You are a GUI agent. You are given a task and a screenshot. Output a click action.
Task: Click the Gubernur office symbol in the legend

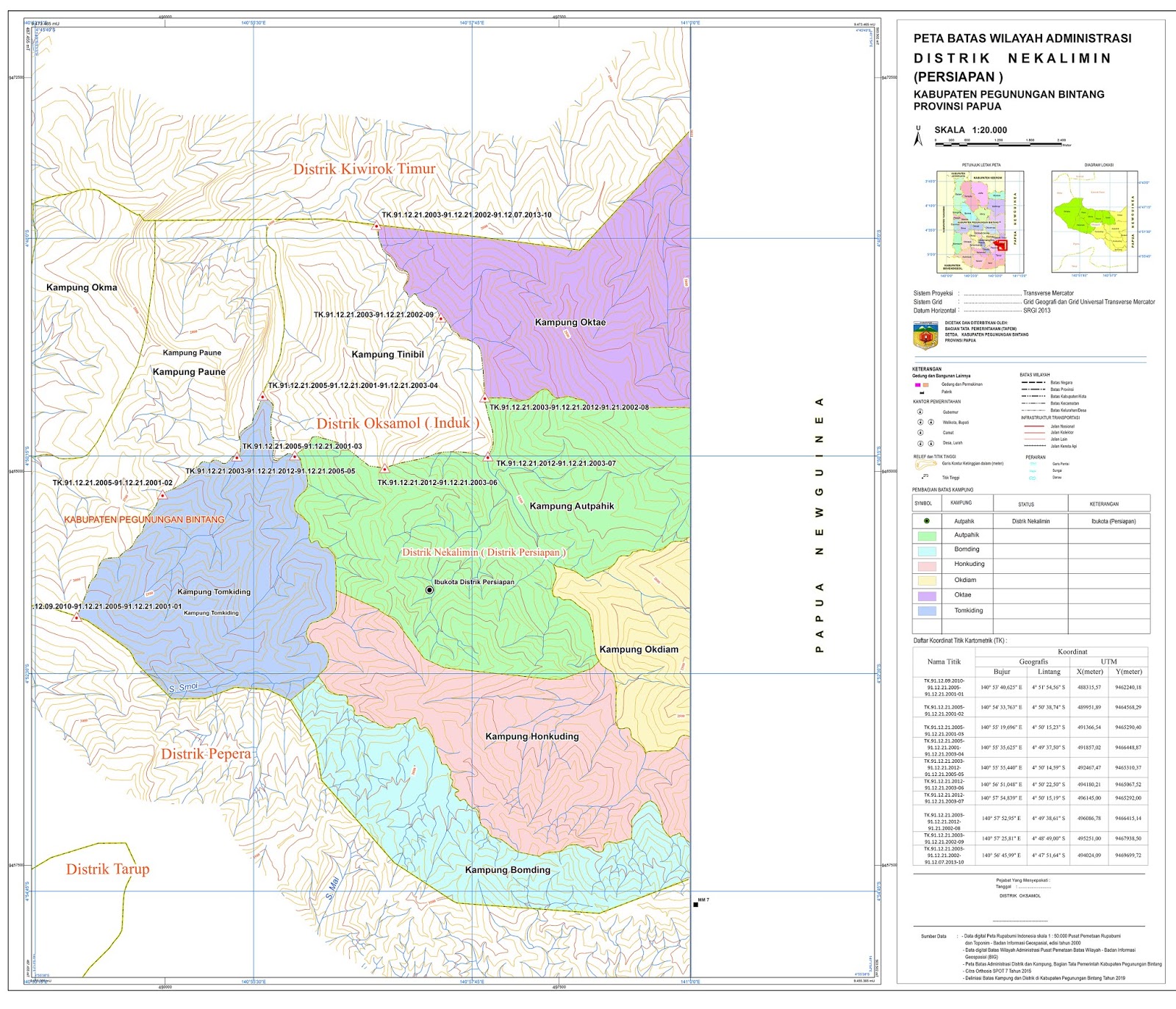[x=920, y=412]
